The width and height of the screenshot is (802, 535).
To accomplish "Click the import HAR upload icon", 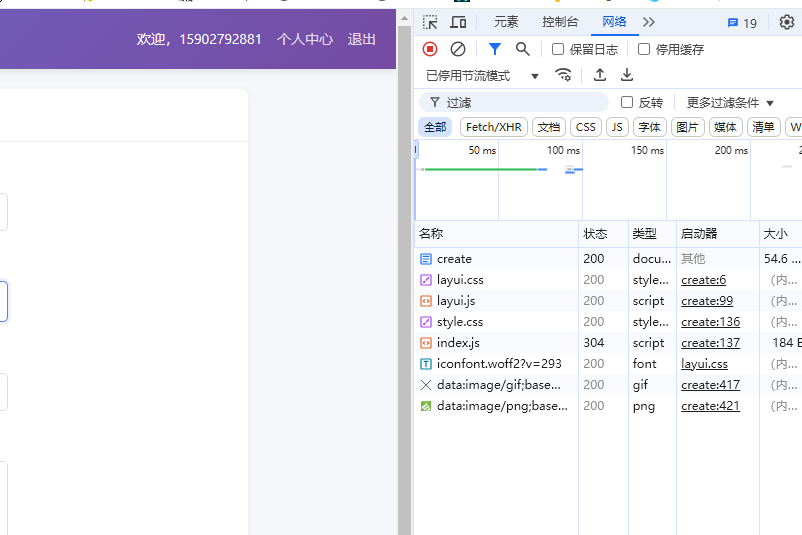I will pos(600,75).
